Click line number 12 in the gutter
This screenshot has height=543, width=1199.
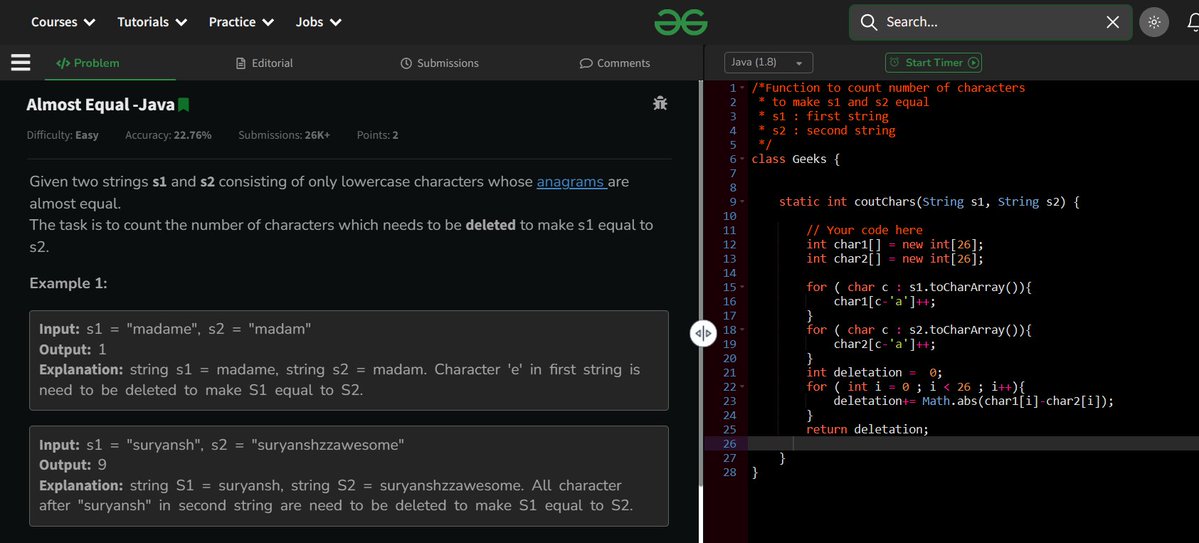pos(728,245)
